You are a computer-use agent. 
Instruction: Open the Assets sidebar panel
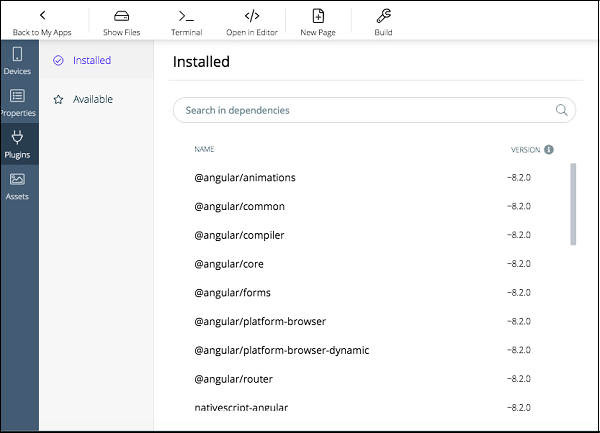(x=17, y=185)
